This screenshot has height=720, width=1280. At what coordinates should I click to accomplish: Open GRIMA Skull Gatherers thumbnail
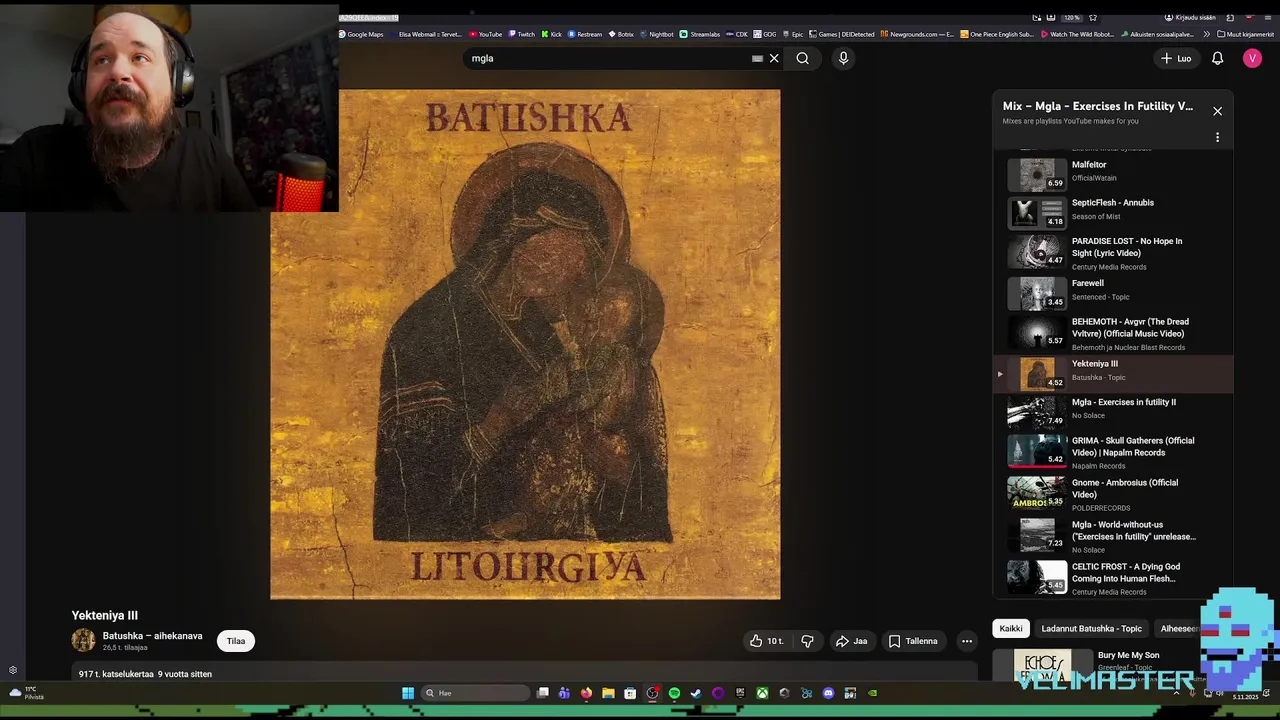(1037, 451)
